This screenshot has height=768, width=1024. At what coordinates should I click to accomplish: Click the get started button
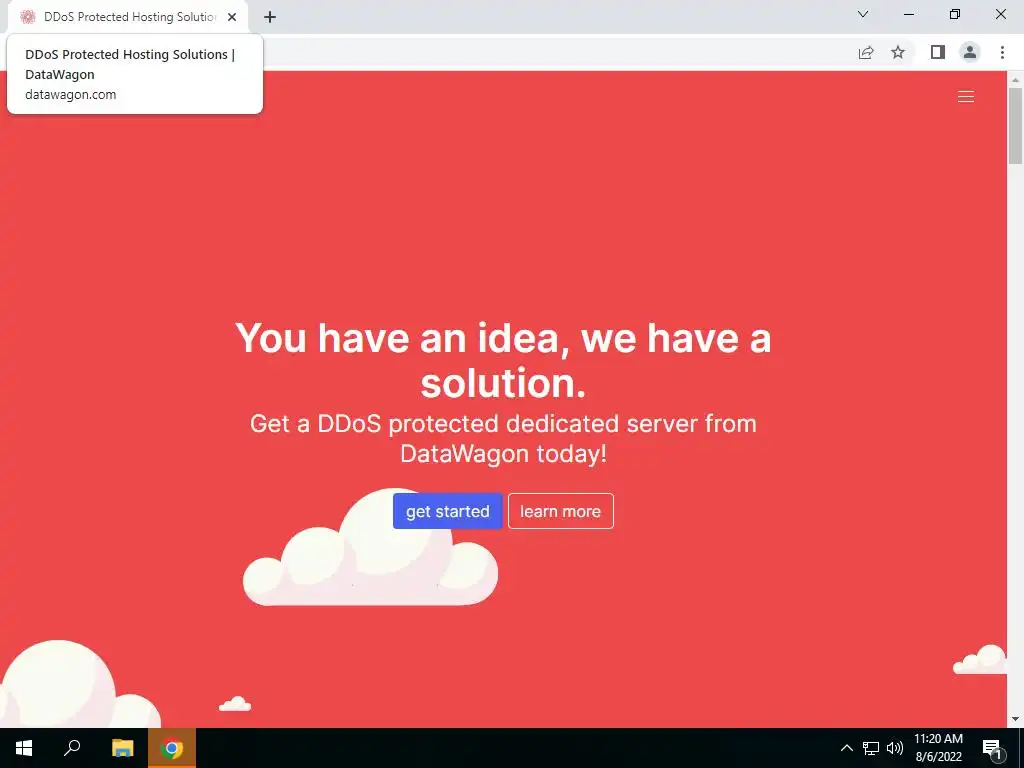[447, 511]
